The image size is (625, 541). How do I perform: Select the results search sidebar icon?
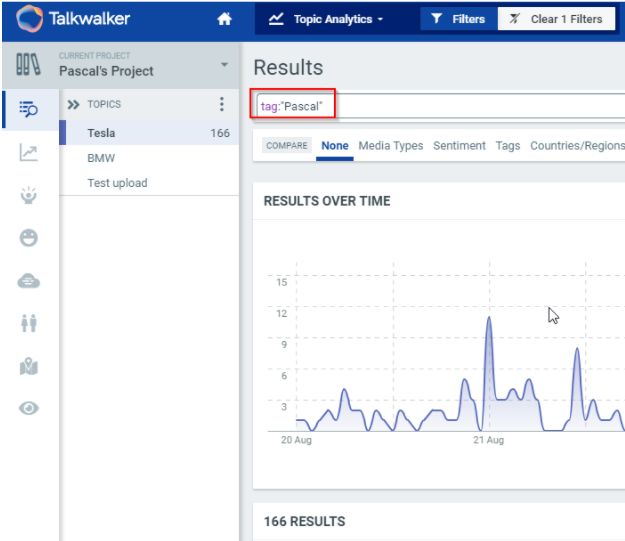pyautogui.click(x=28, y=109)
